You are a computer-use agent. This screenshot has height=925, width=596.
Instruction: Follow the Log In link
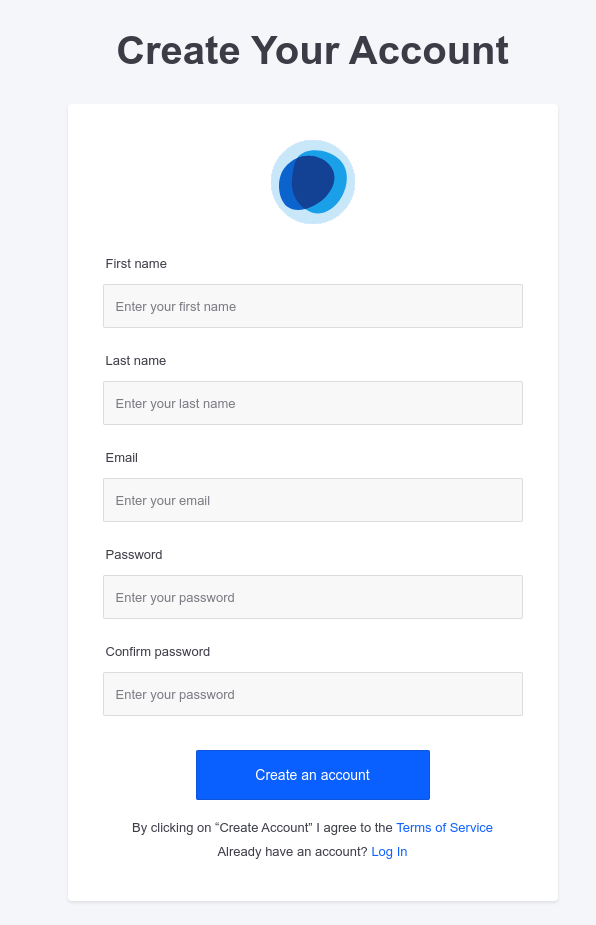(389, 852)
